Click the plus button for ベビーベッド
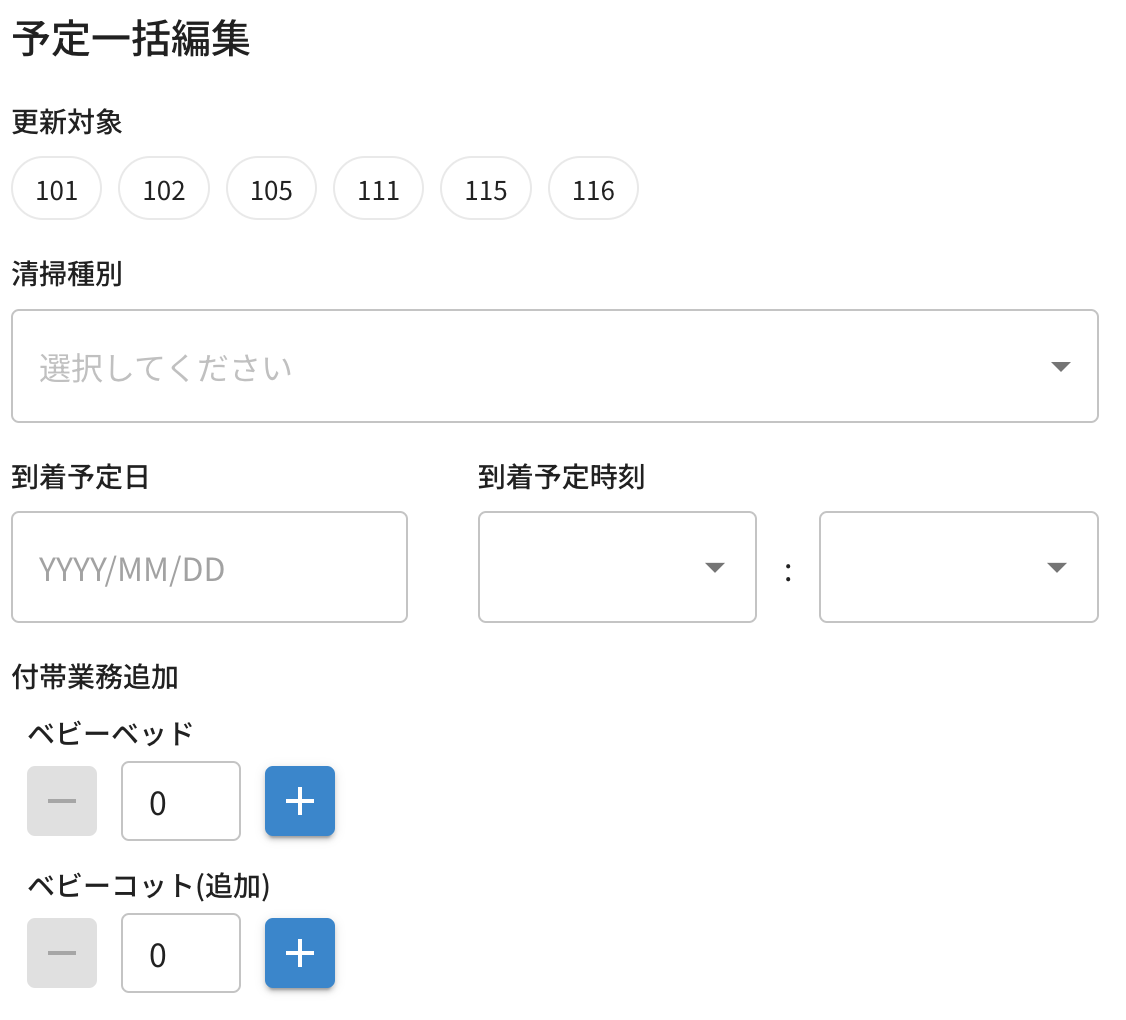Viewport: 1126px width, 1020px height. 300,801
